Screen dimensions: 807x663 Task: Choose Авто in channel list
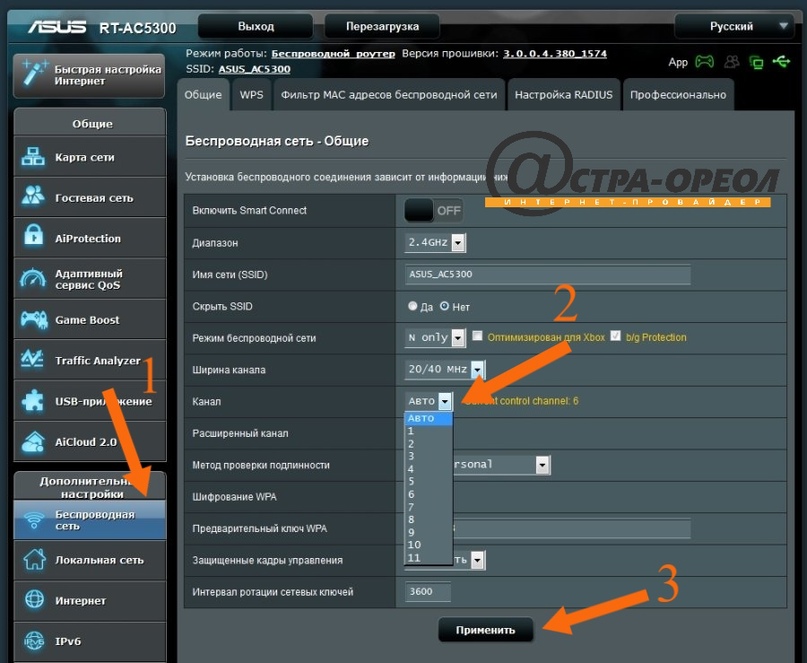pyautogui.click(x=429, y=418)
